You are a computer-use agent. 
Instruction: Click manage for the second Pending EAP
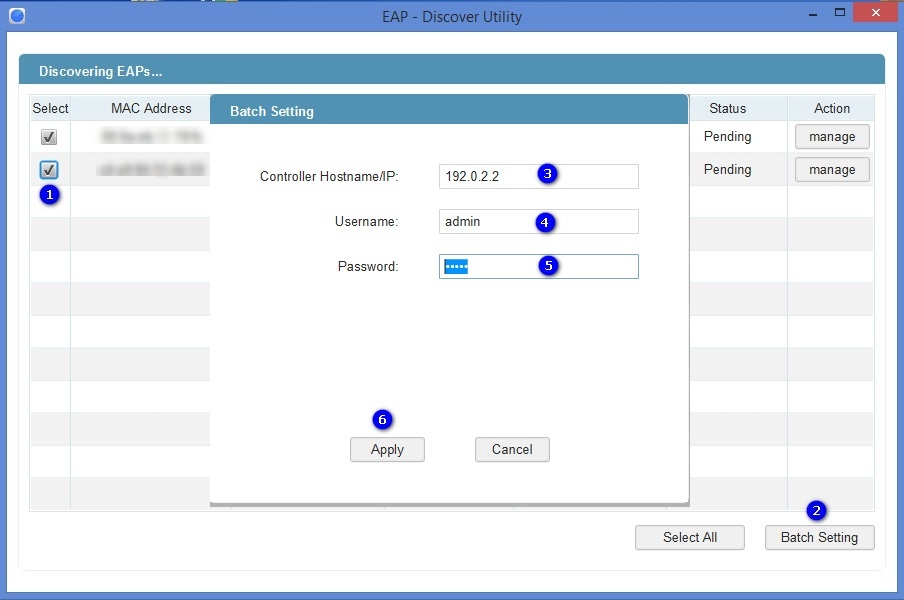coord(832,169)
